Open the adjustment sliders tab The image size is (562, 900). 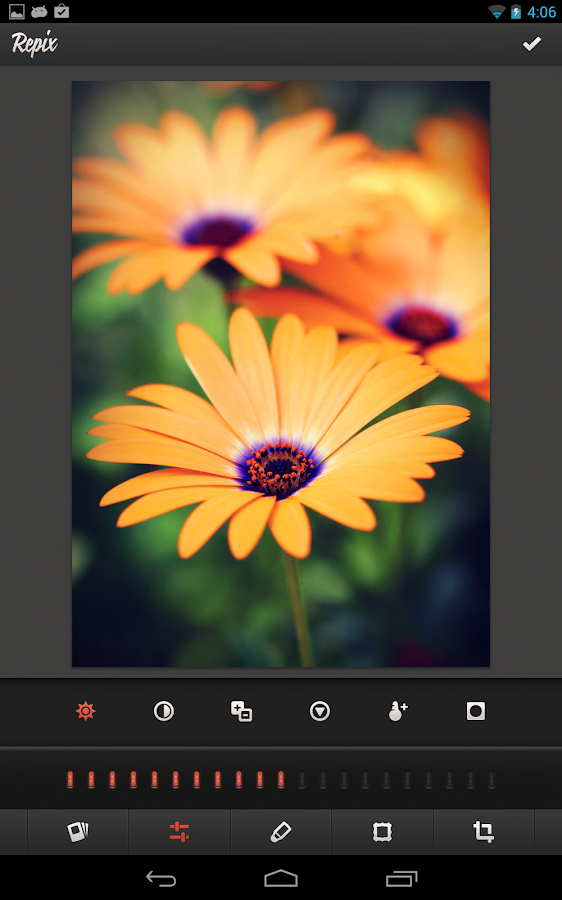pos(179,832)
